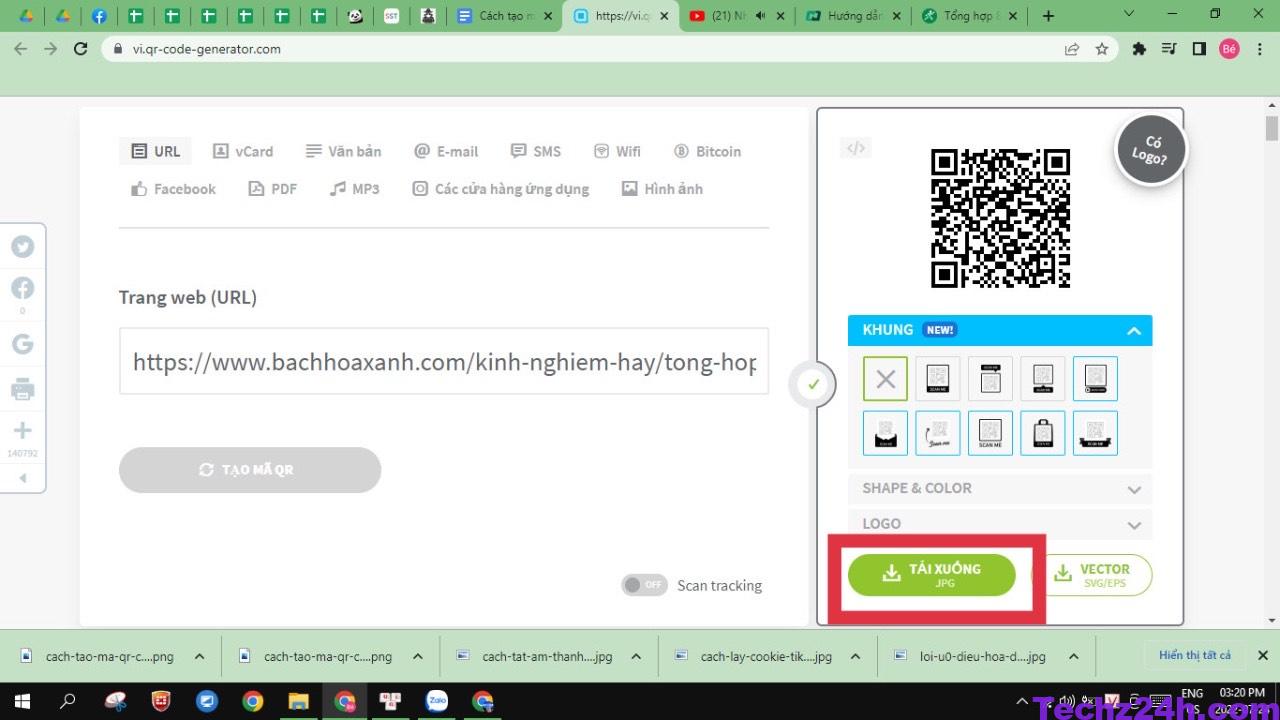Select the vCard QR type tab
1280x720 pixels.
point(243,151)
